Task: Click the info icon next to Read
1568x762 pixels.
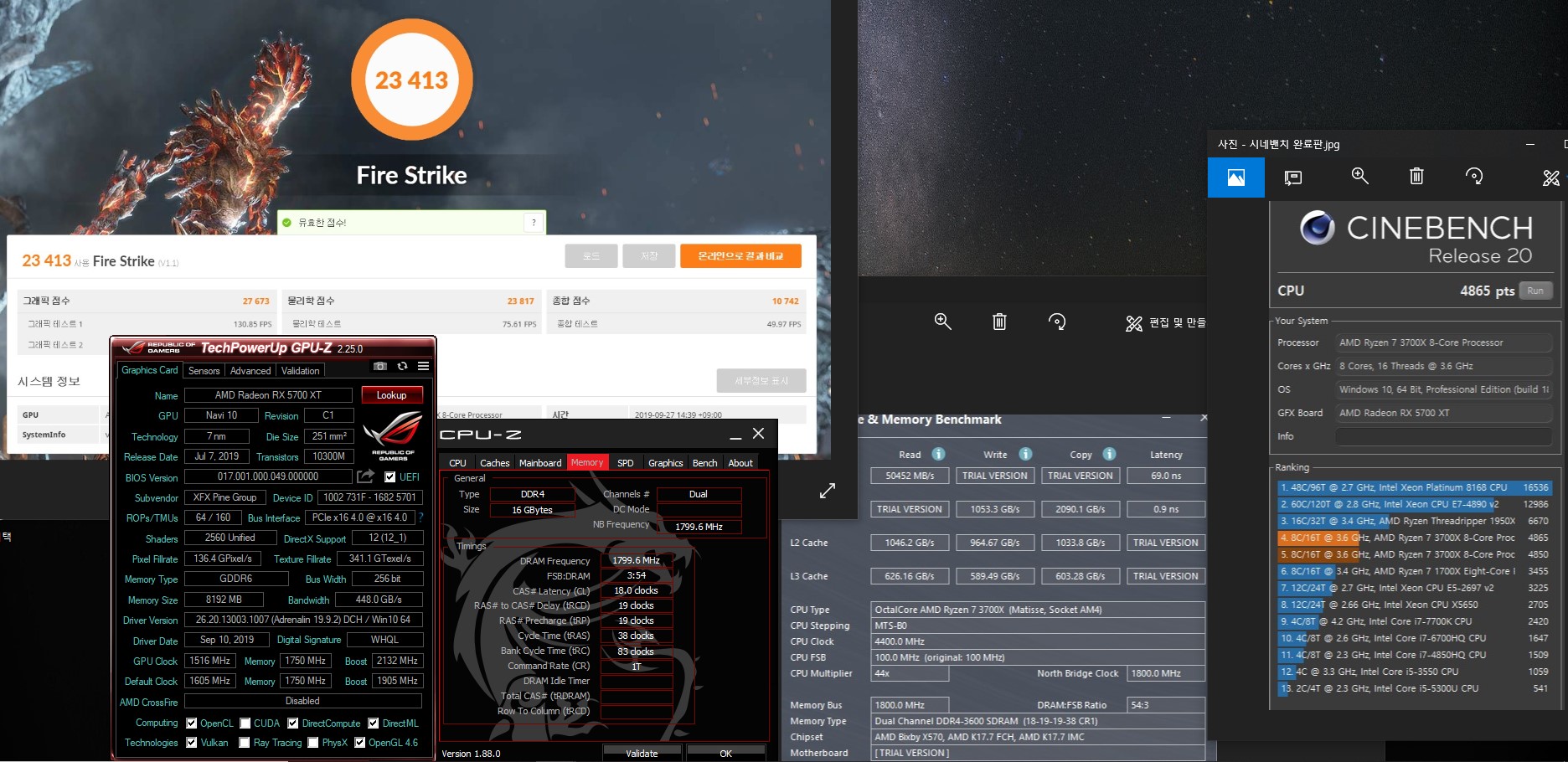Action: (938, 454)
